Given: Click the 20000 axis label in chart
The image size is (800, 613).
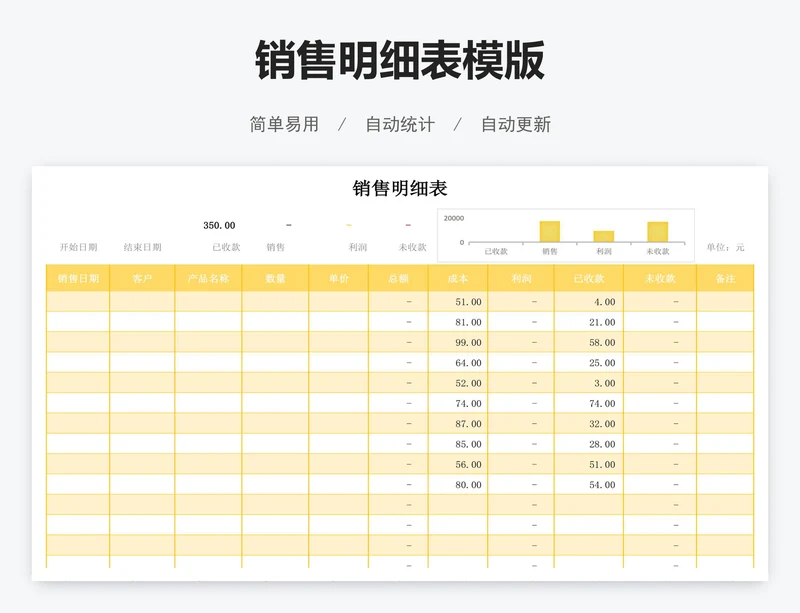Looking at the screenshot, I should 454,218.
